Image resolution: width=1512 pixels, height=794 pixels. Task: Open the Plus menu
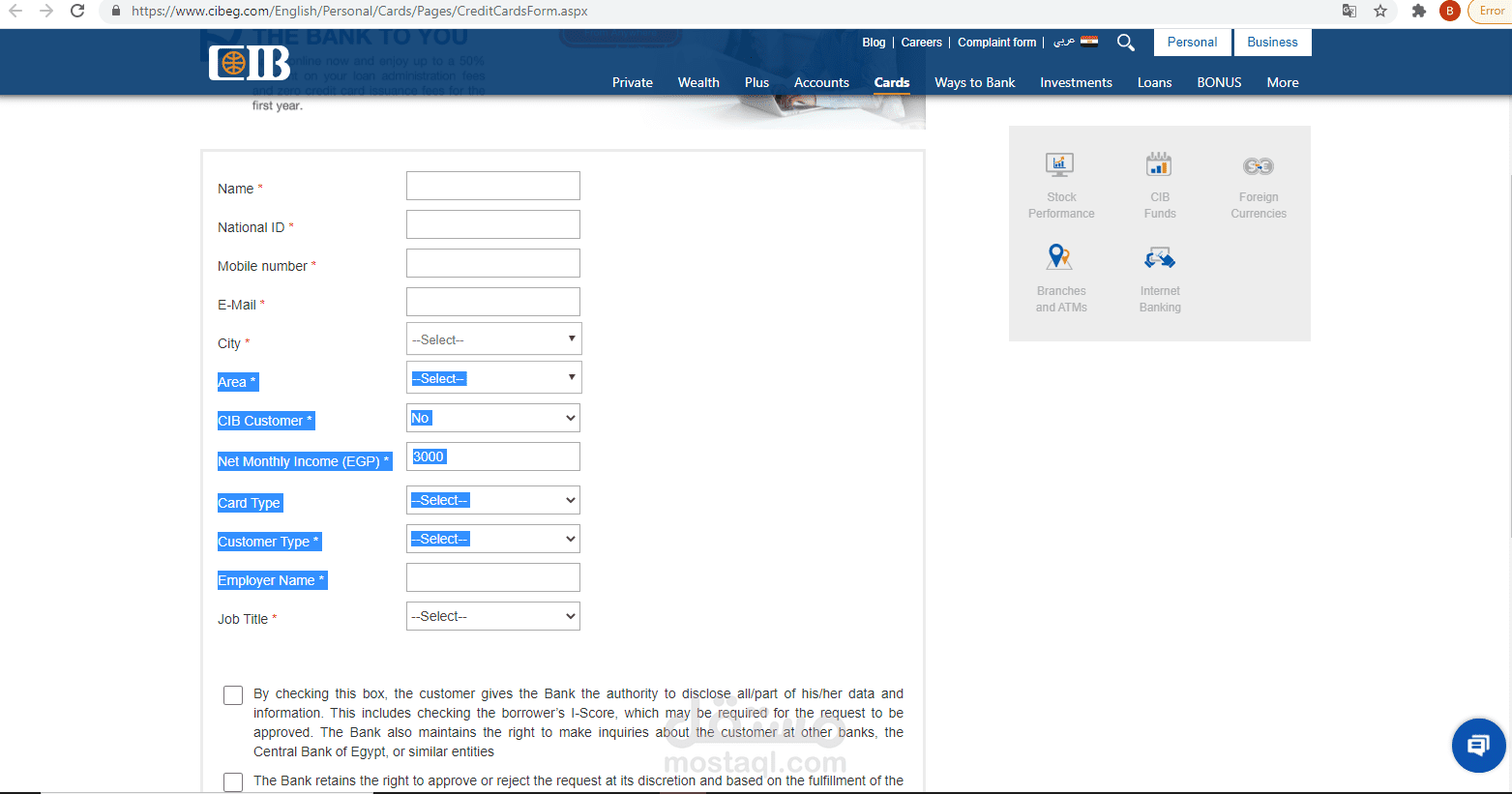pyautogui.click(x=756, y=82)
